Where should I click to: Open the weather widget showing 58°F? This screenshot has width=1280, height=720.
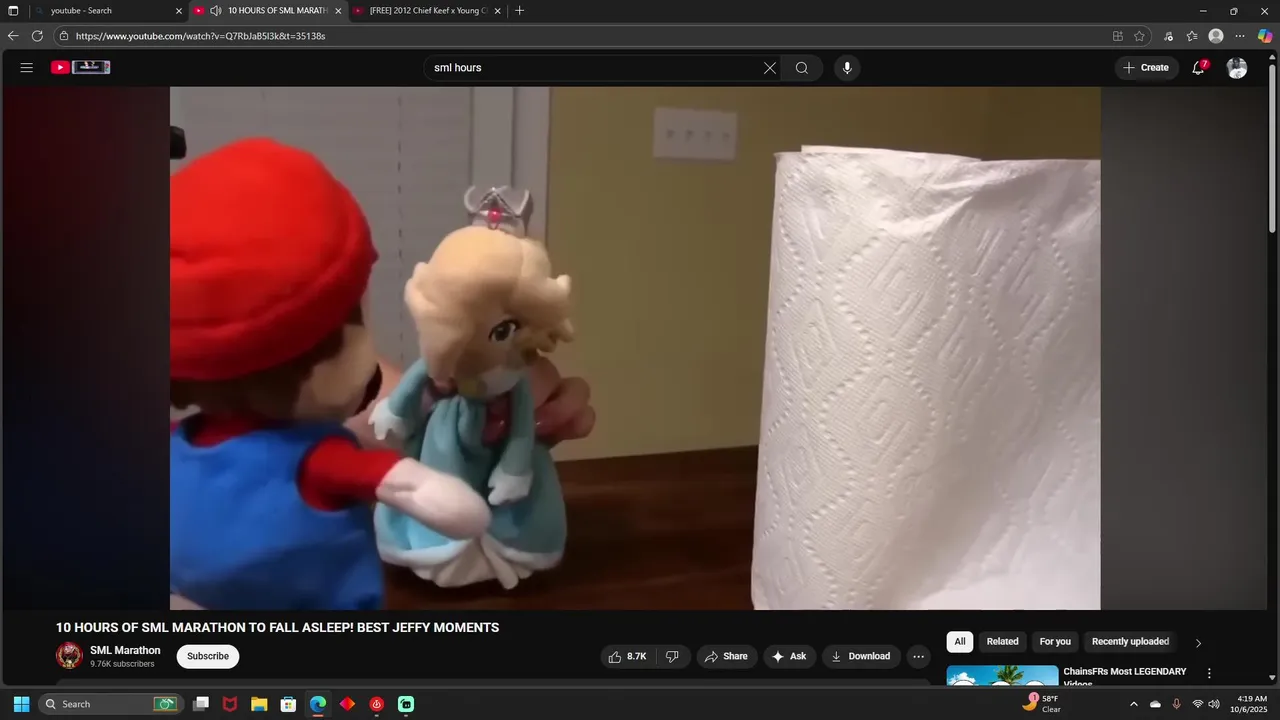pyautogui.click(x=1042, y=704)
